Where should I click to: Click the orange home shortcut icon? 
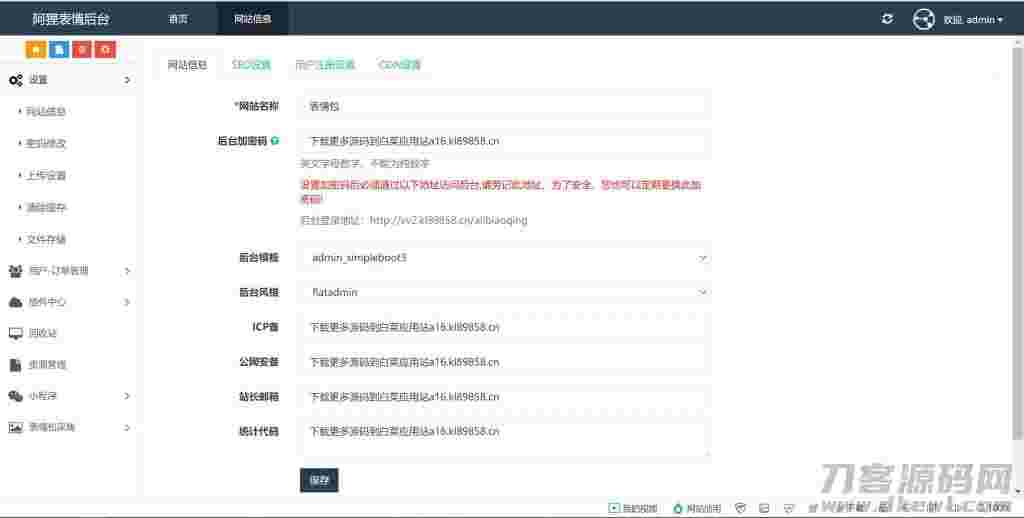click(35, 50)
